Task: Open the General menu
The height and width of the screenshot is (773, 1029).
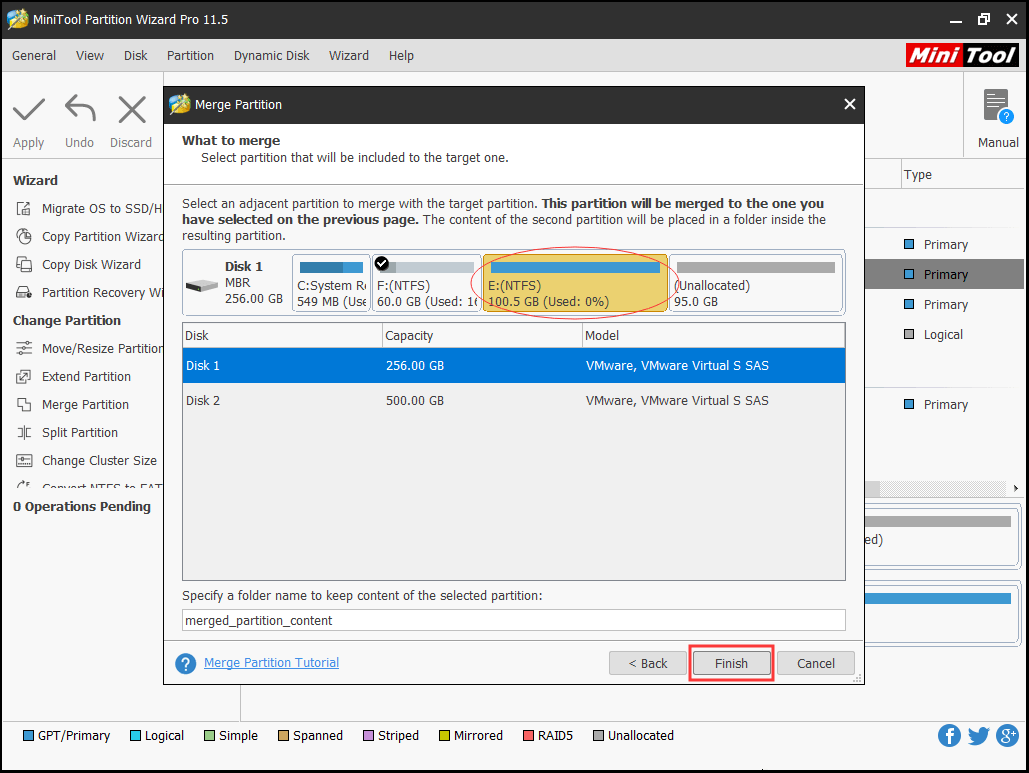Action: [33, 56]
